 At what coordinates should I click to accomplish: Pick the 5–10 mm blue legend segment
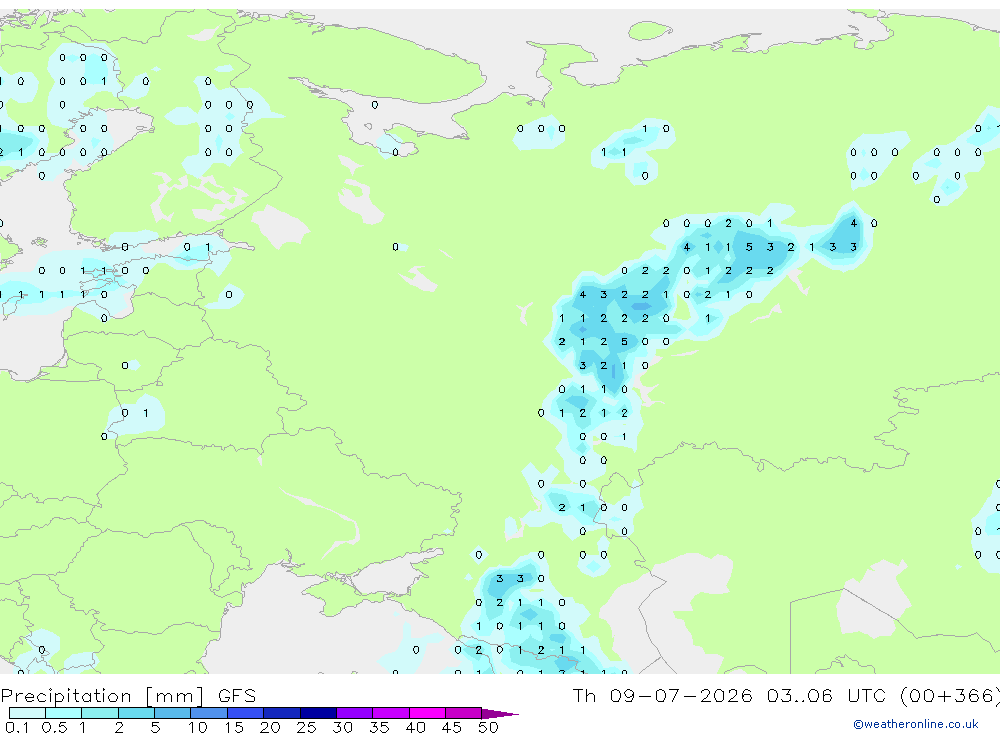(172, 713)
